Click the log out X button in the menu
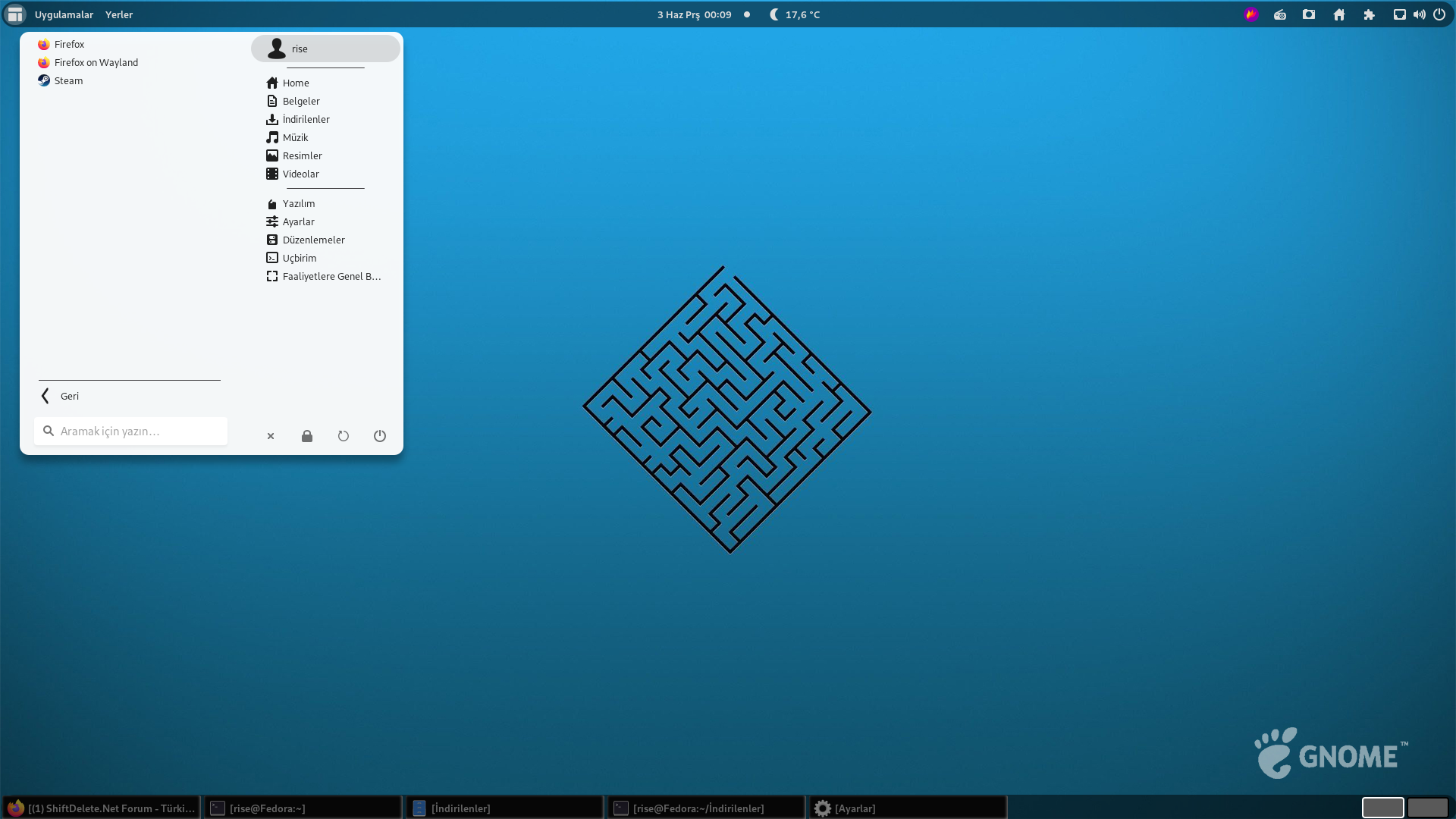Viewport: 1456px width, 819px height. tap(271, 436)
